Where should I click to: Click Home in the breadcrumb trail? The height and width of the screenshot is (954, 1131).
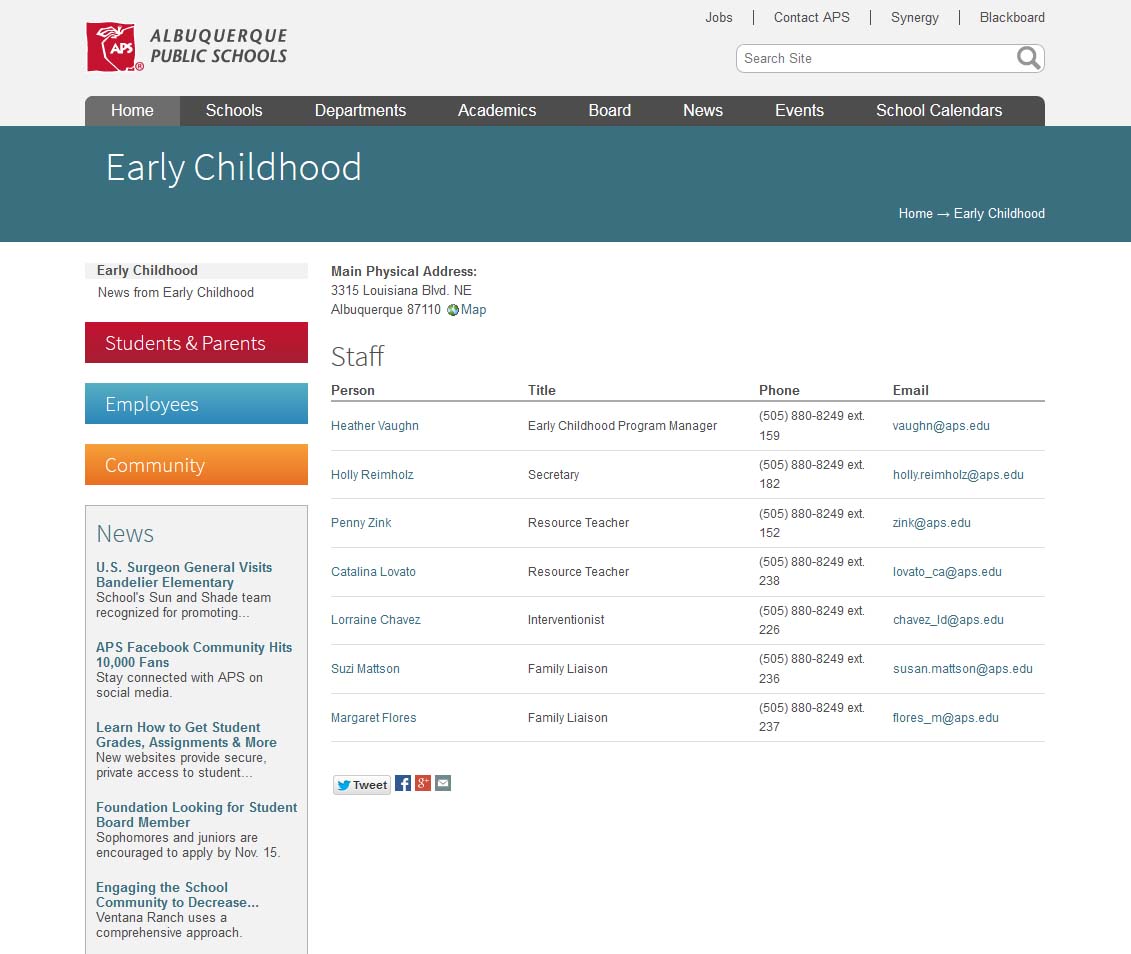915,213
